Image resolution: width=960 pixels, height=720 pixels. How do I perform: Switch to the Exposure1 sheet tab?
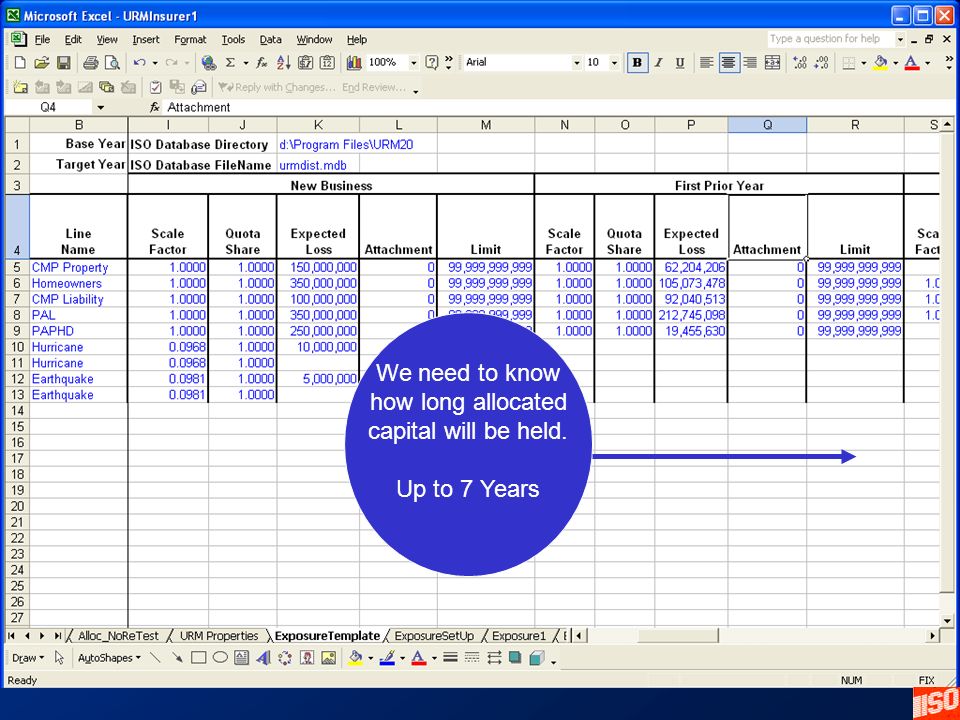coord(519,636)
